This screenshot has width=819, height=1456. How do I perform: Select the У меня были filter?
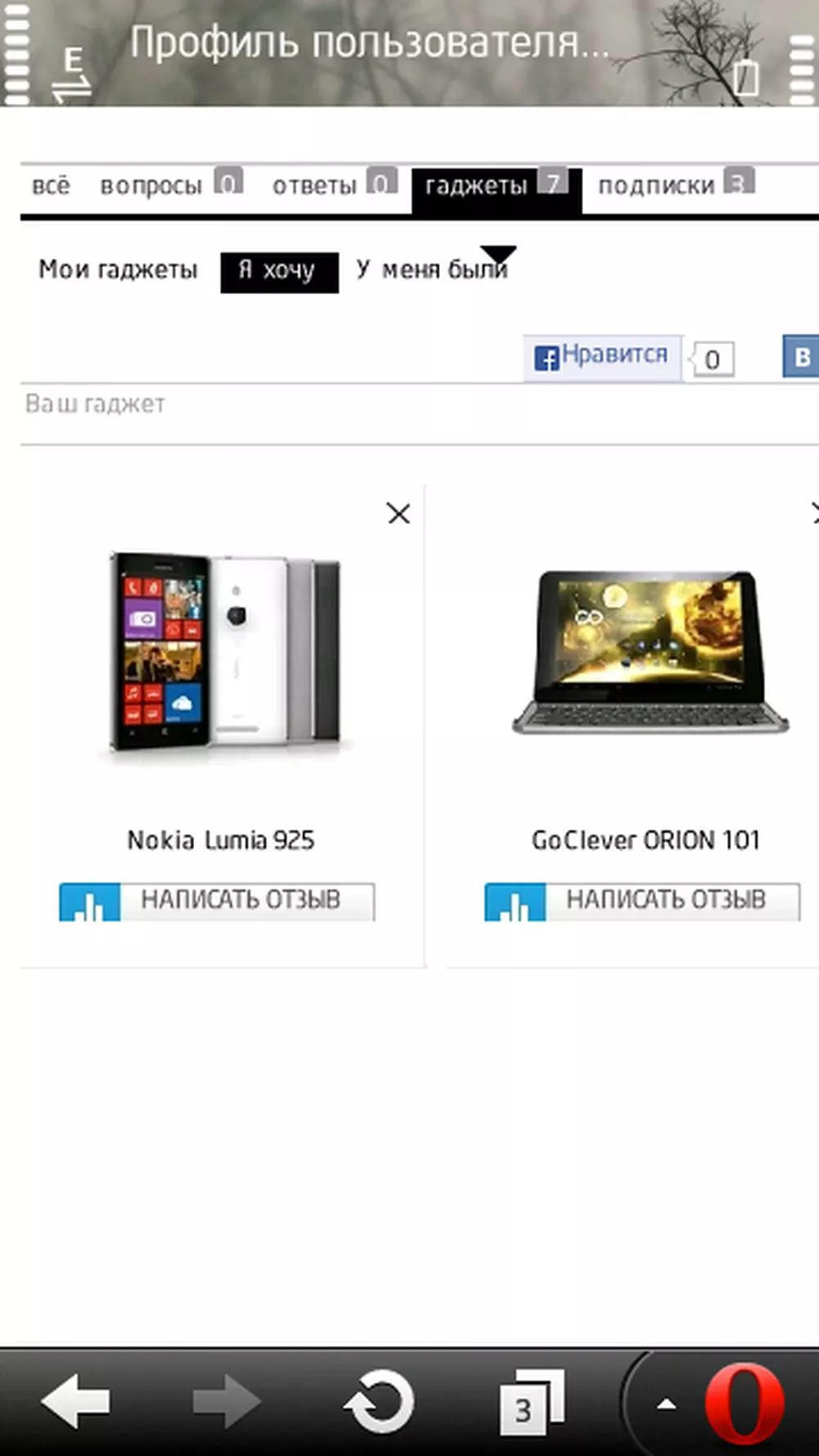point(432,270)
